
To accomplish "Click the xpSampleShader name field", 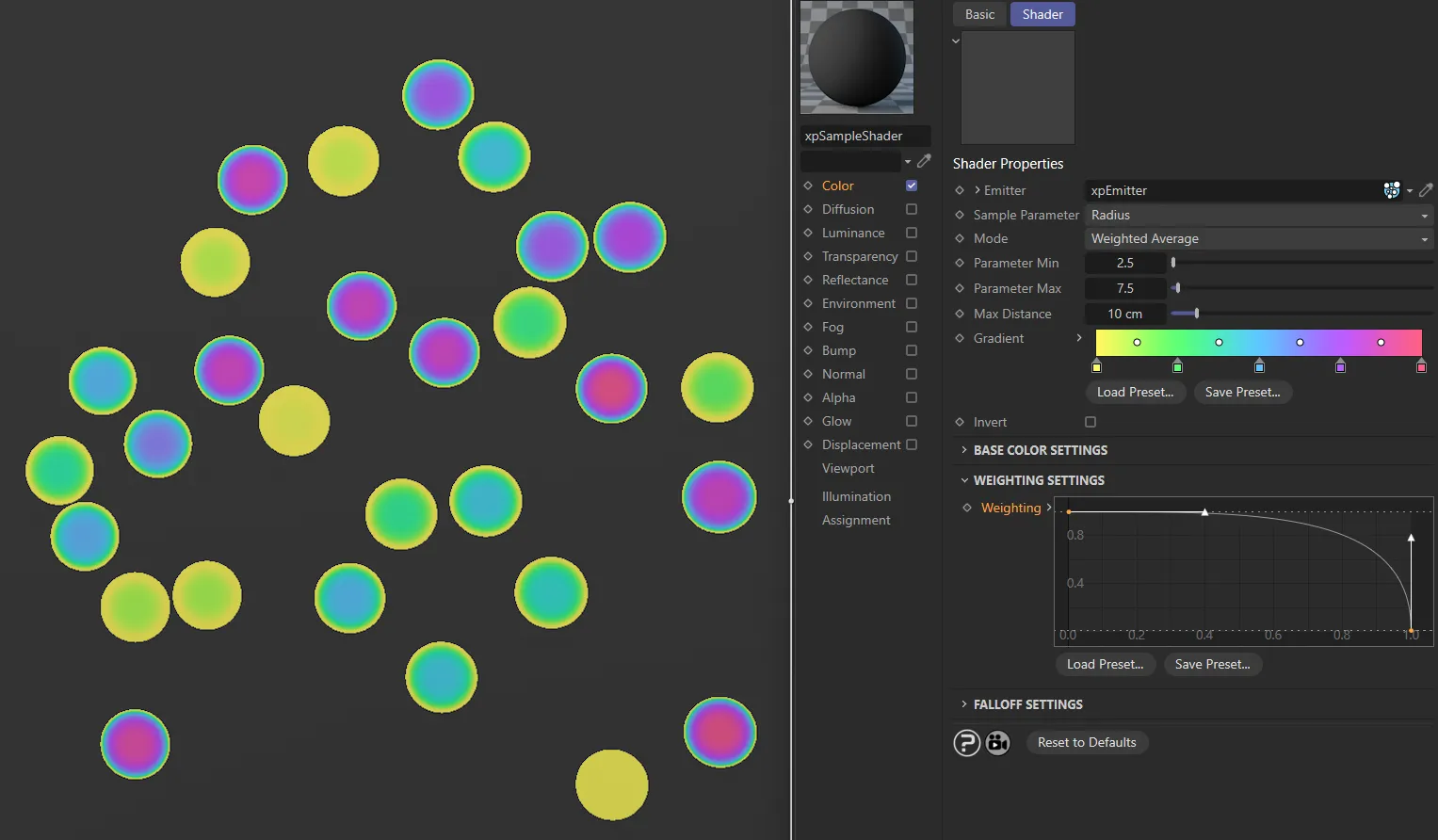I will [x=864, y=135].
